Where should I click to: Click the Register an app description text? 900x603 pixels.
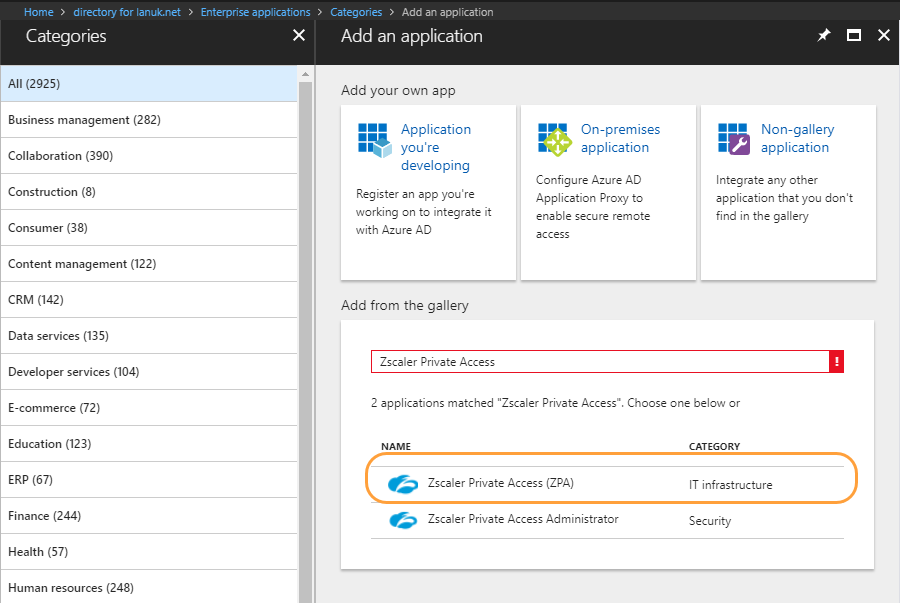coord(424,212)
